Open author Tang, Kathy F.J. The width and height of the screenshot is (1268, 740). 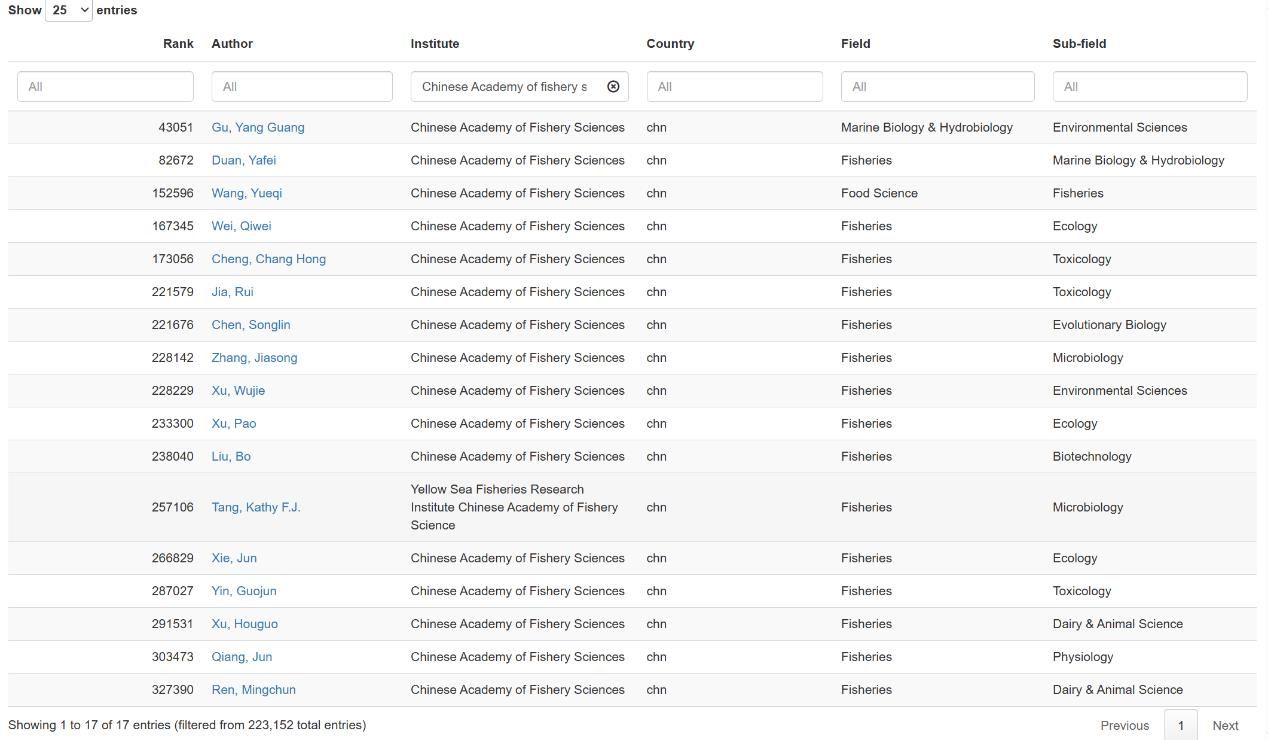(x=256, y=507)
